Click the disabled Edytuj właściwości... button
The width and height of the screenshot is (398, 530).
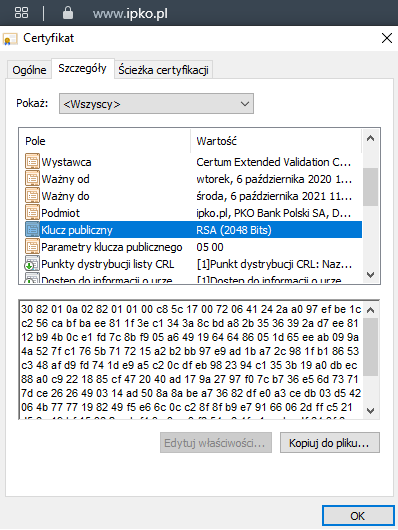point(216,443)
